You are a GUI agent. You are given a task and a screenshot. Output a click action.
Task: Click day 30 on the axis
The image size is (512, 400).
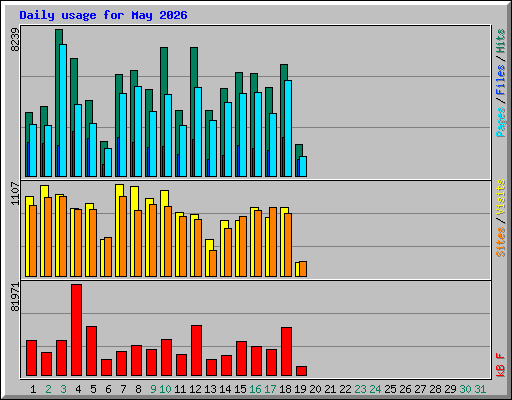coord(465,389)
